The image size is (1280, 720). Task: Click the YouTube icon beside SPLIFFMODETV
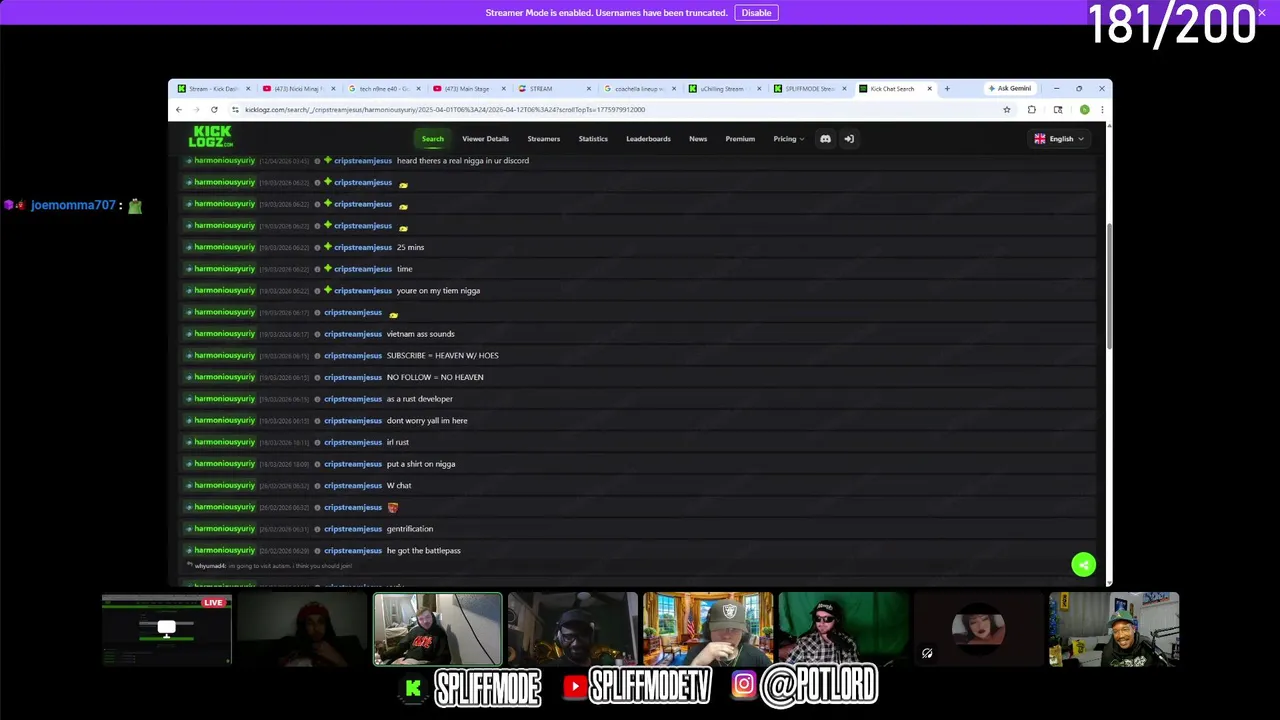click(x=574, y=686)
